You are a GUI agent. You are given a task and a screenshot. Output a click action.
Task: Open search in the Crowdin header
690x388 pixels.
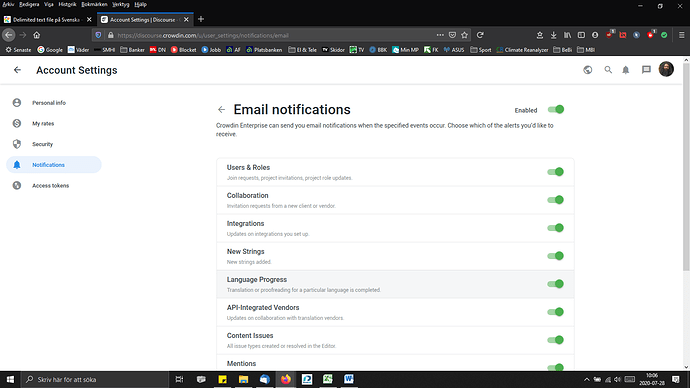pyautogui.click(x=608, y=70)
